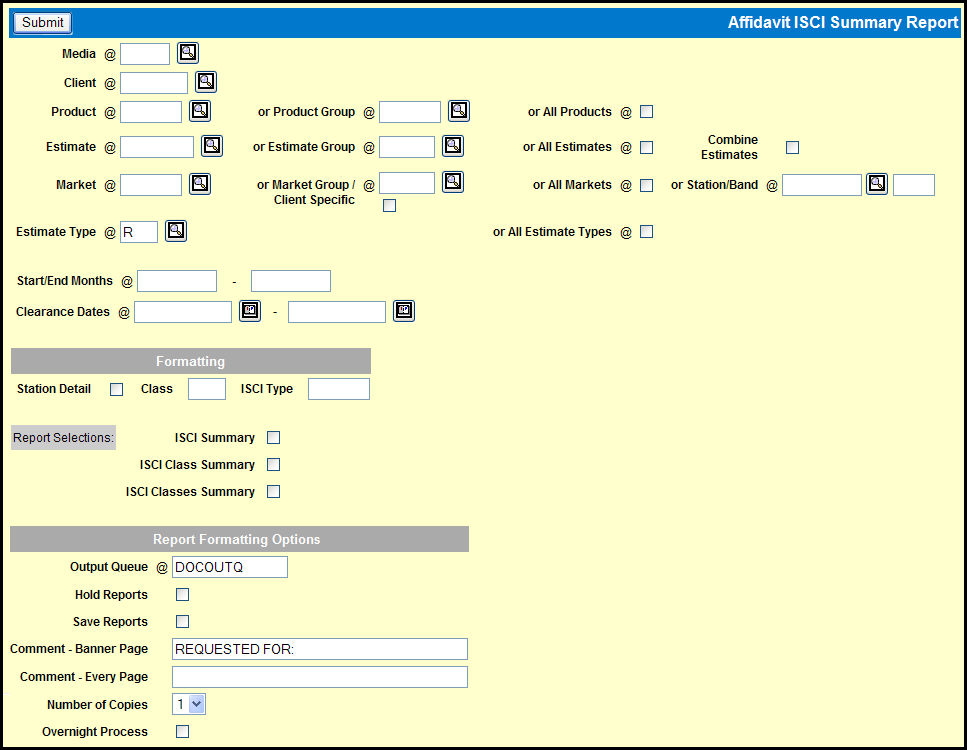Toggle the Station Detail checkbox
The width and height of the screenshot is (967, 750).
[116, 389]
